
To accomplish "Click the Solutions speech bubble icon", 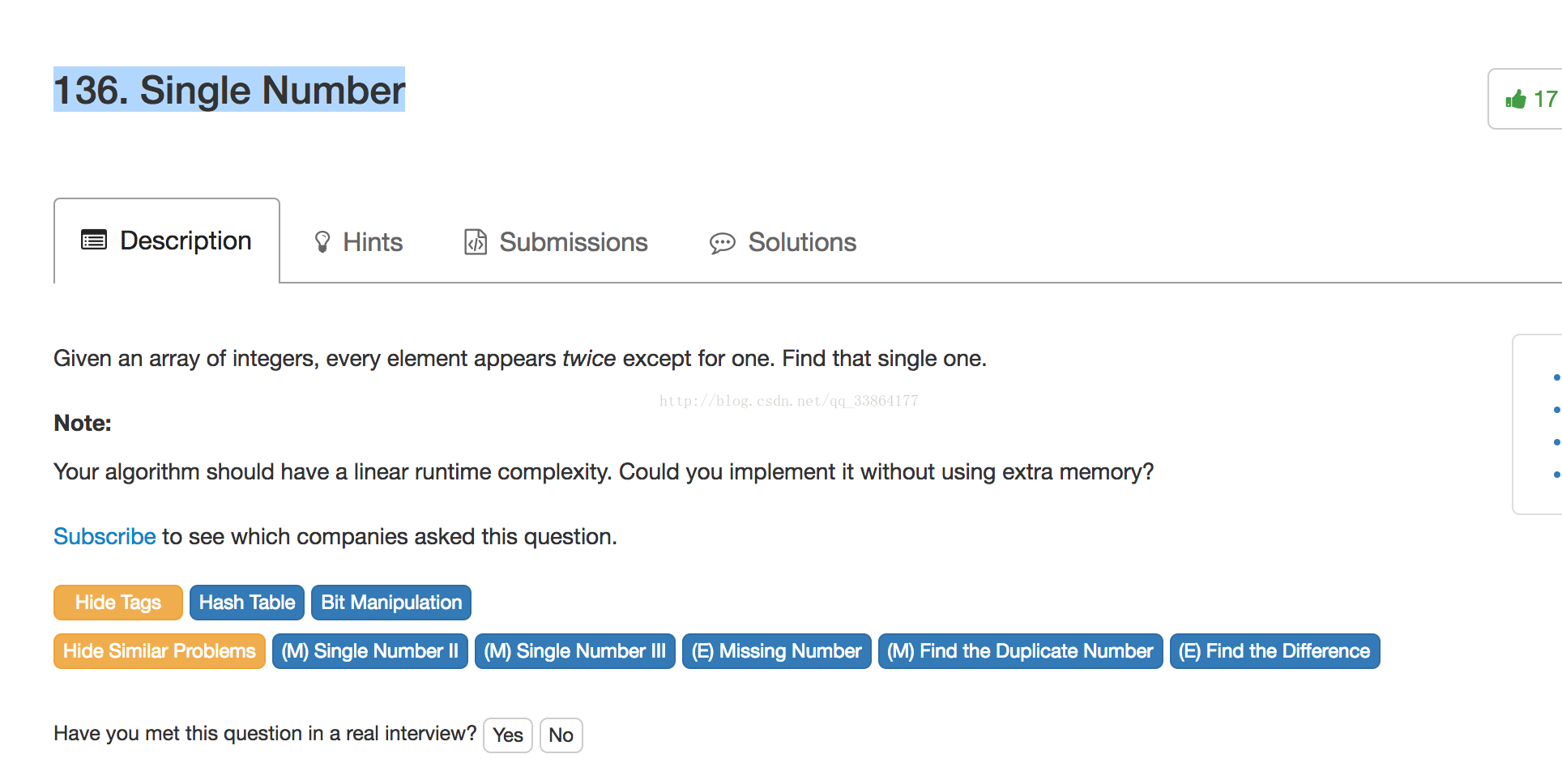I will click(x=723, y=243).
